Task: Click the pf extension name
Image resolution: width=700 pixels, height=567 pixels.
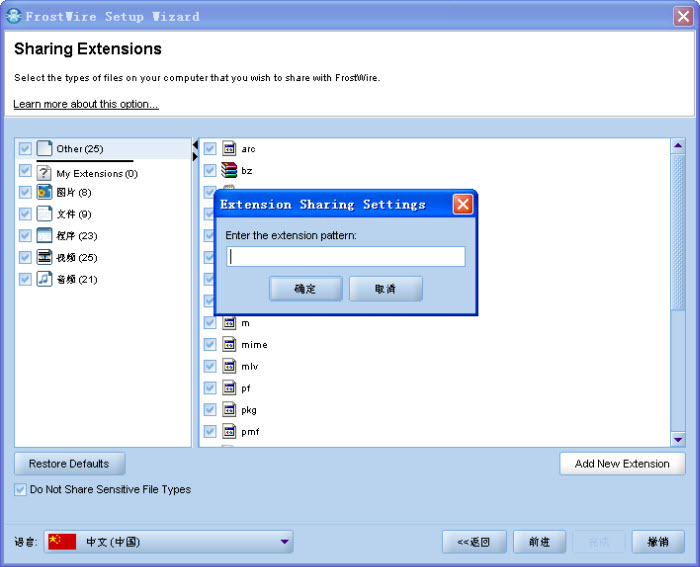Action: (246, 388)
